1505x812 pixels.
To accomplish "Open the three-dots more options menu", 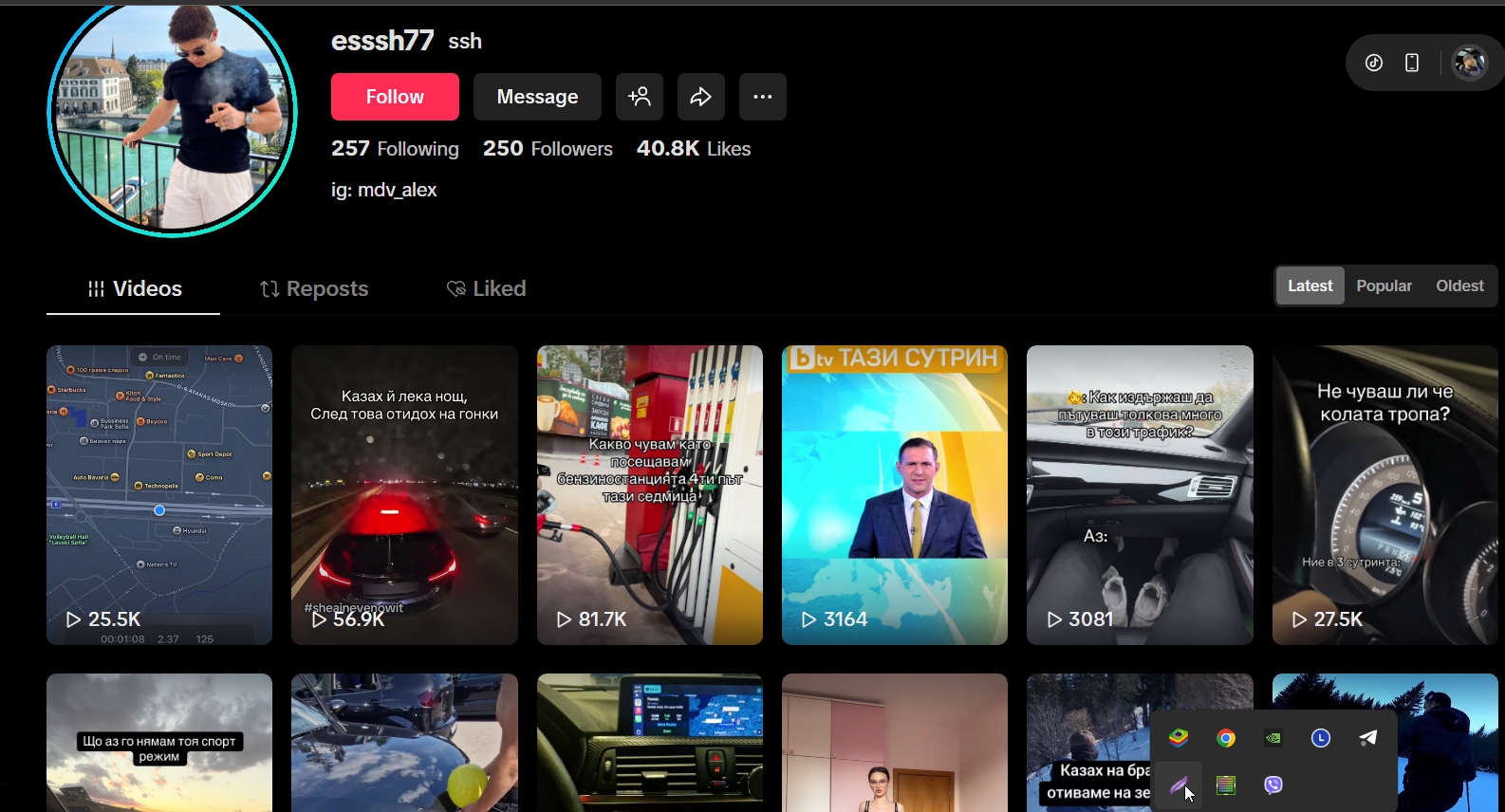I will click(x=763, y=97).
